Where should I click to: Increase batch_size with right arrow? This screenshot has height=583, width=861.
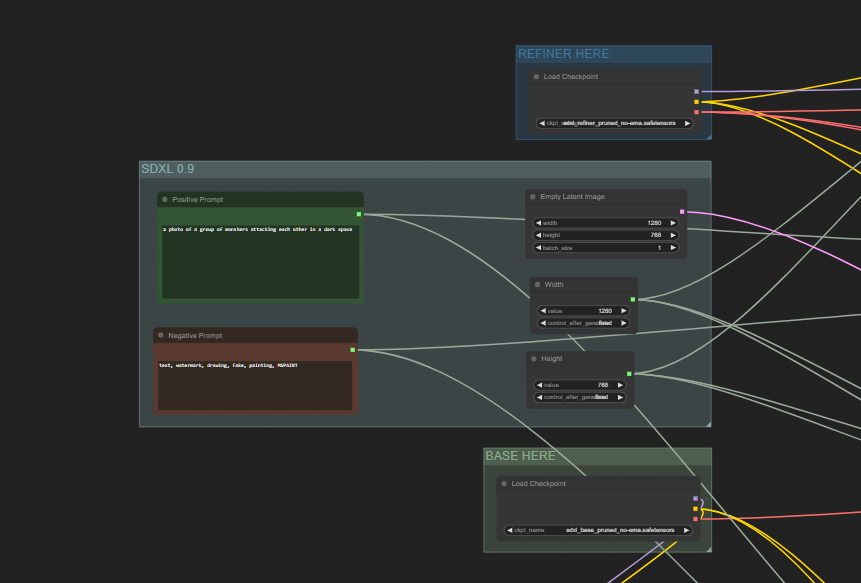click(x=672, y=247)
